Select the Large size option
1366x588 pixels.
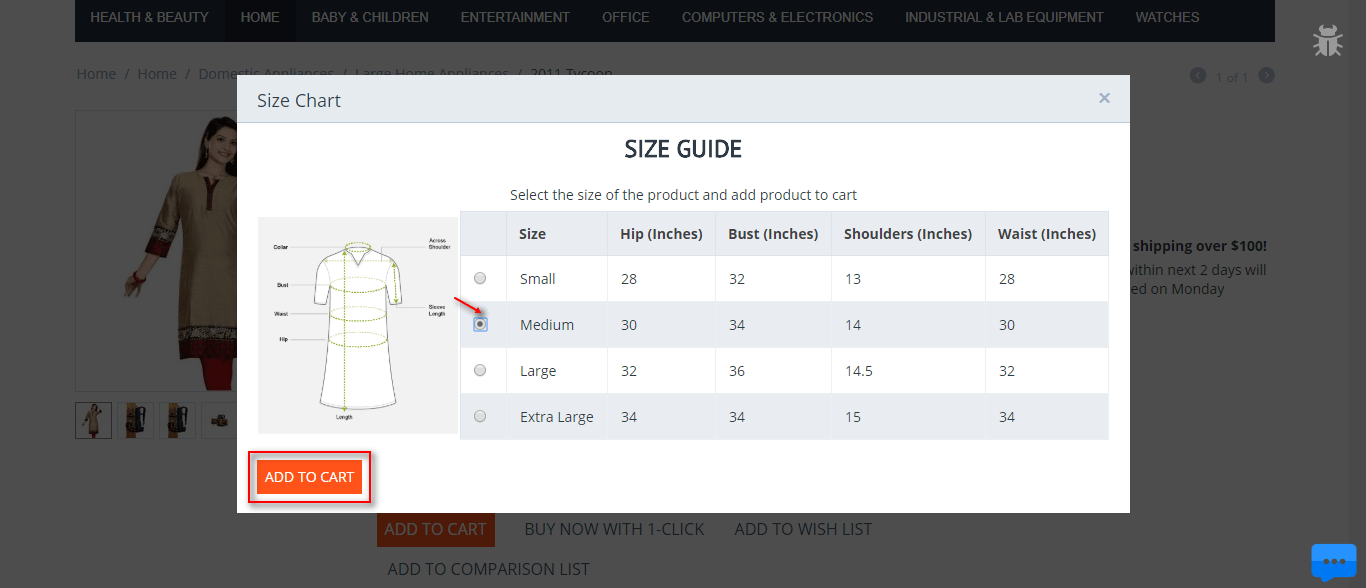pos(481,370)
